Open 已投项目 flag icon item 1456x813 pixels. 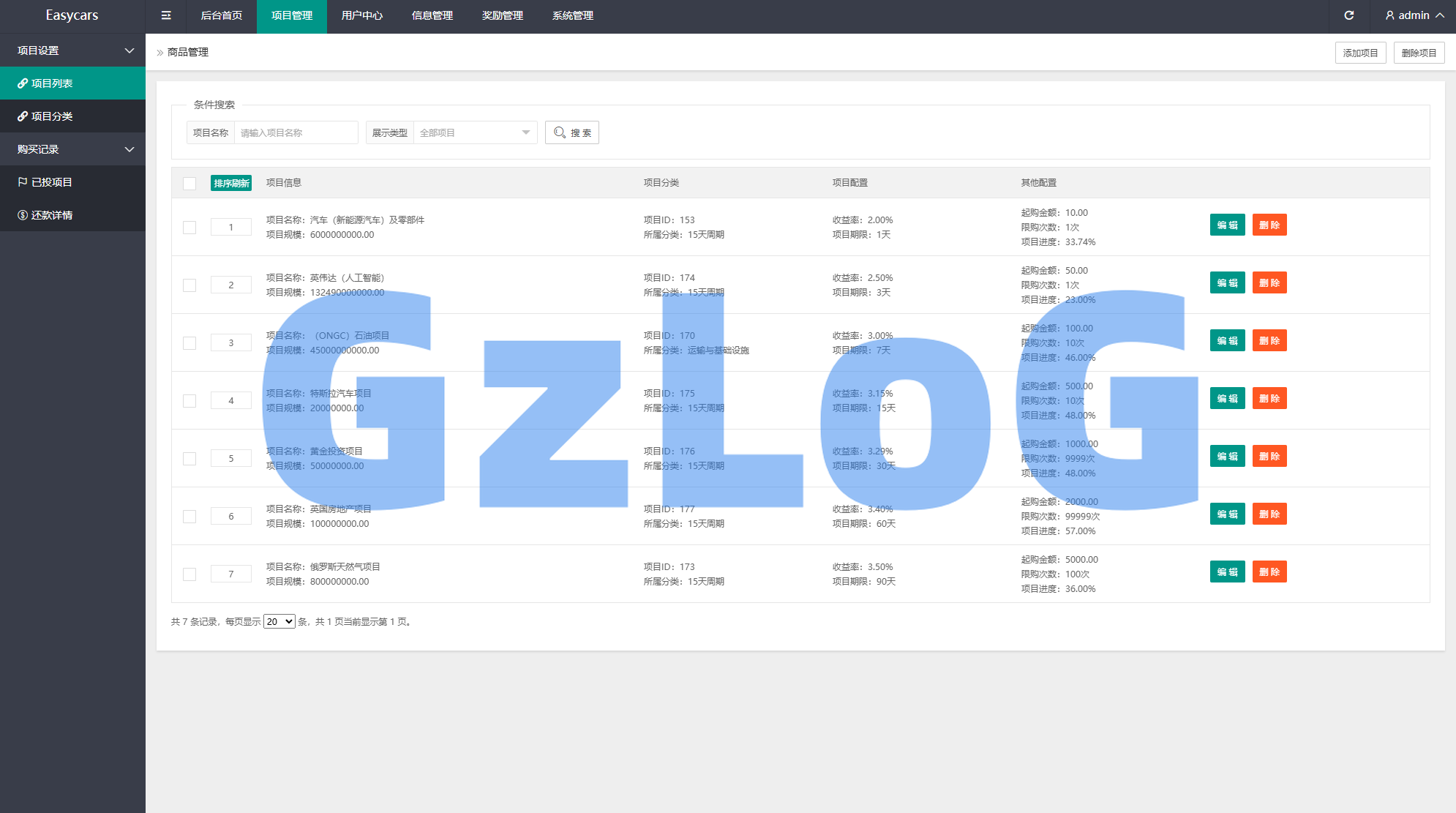tap(23, 182)
